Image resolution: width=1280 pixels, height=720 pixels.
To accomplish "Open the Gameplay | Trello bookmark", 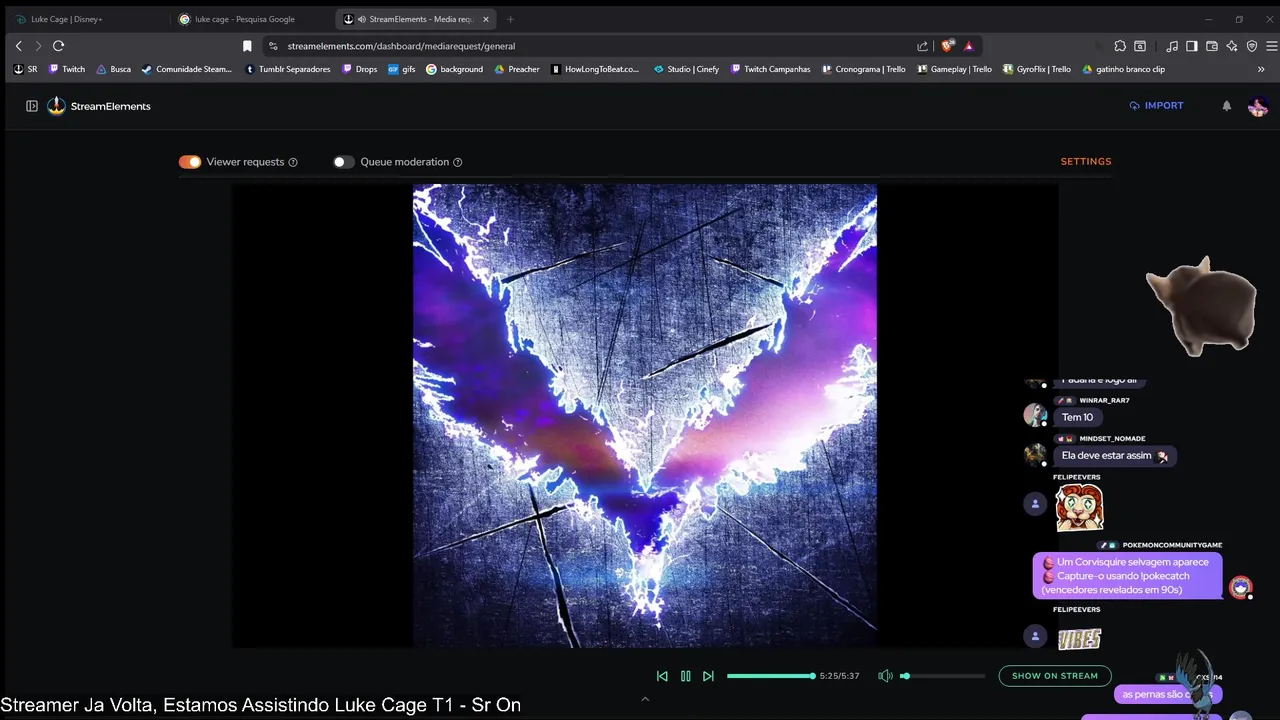I will (x=954, y=70).
